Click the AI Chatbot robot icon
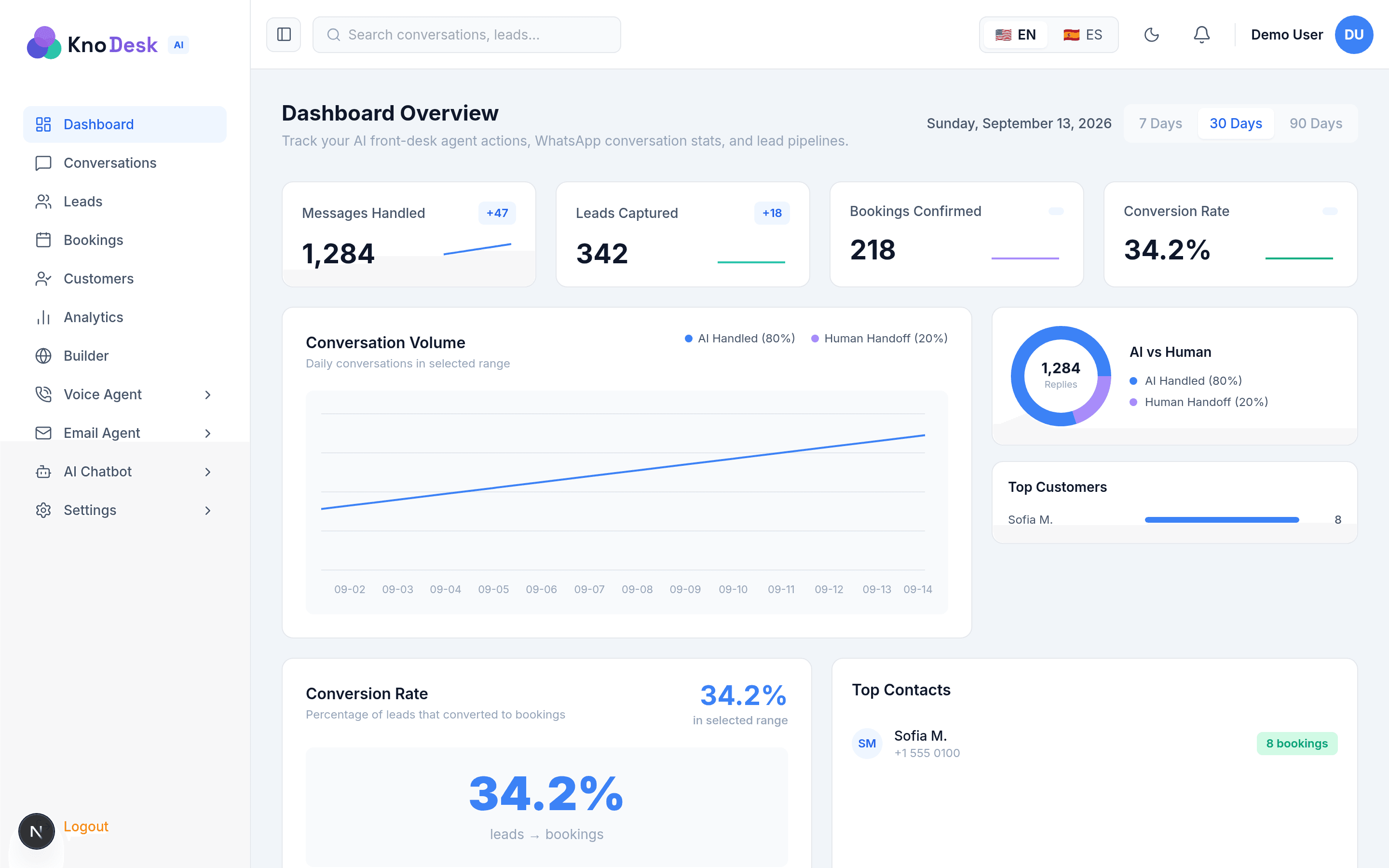 (x=43, y=471)
